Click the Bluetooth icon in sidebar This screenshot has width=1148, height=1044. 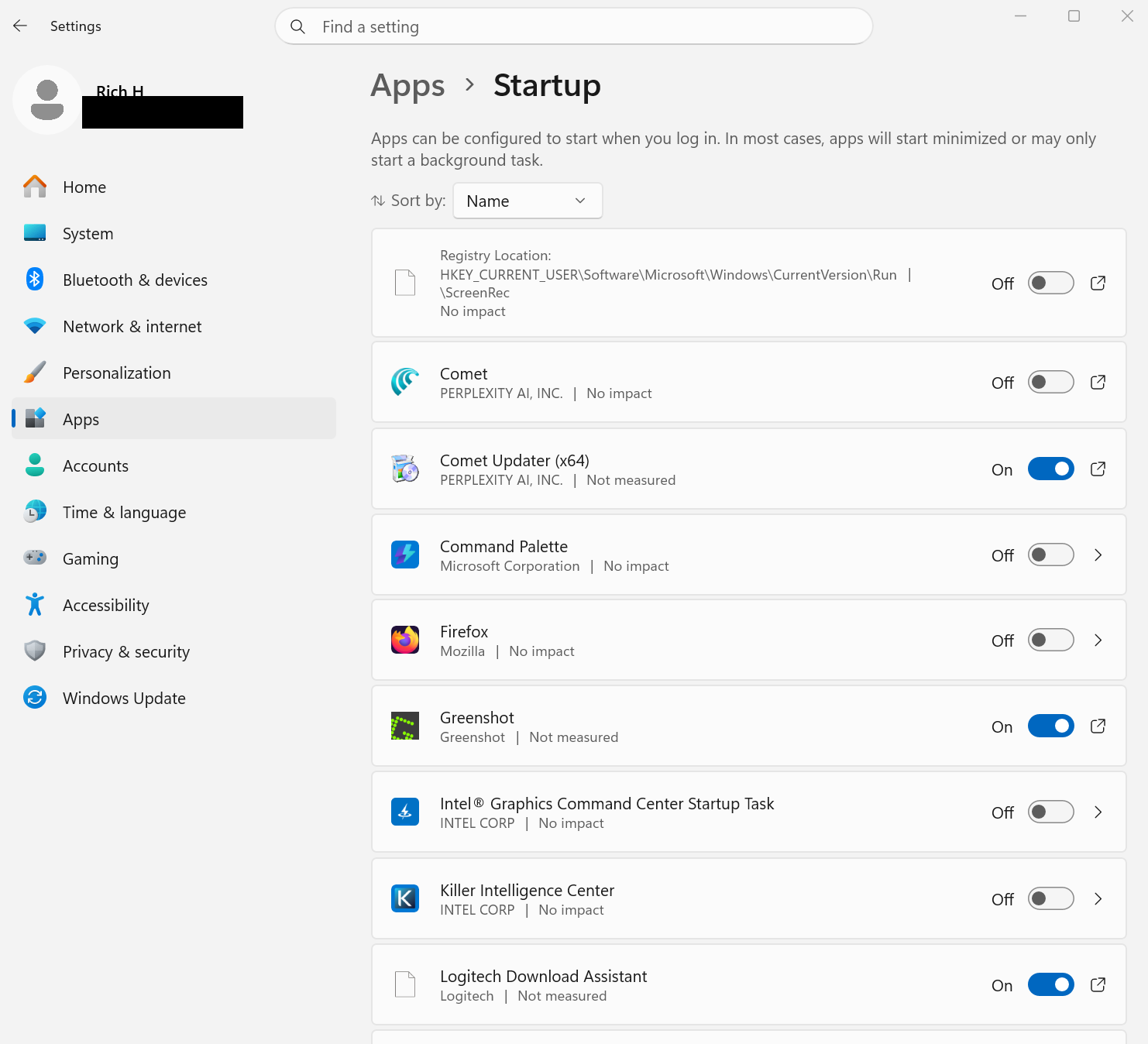35,279
